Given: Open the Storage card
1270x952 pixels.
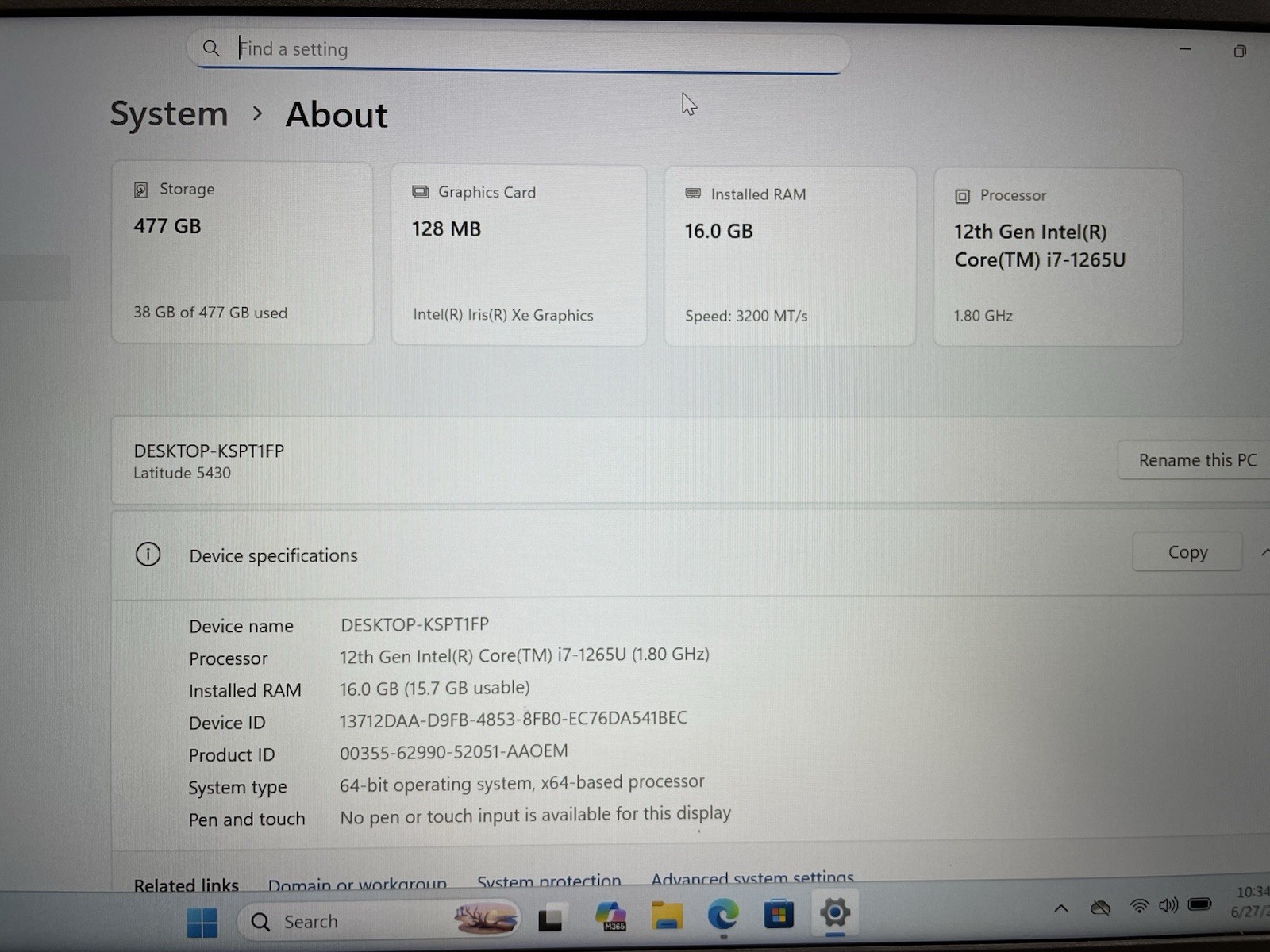Looking at the screenshot, I should (242, 252).
